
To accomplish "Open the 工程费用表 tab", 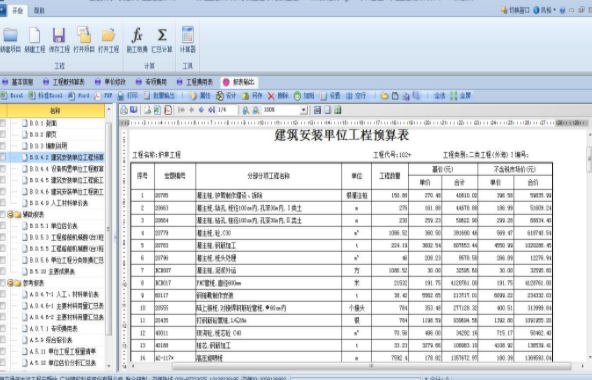I will click(195, 82).
